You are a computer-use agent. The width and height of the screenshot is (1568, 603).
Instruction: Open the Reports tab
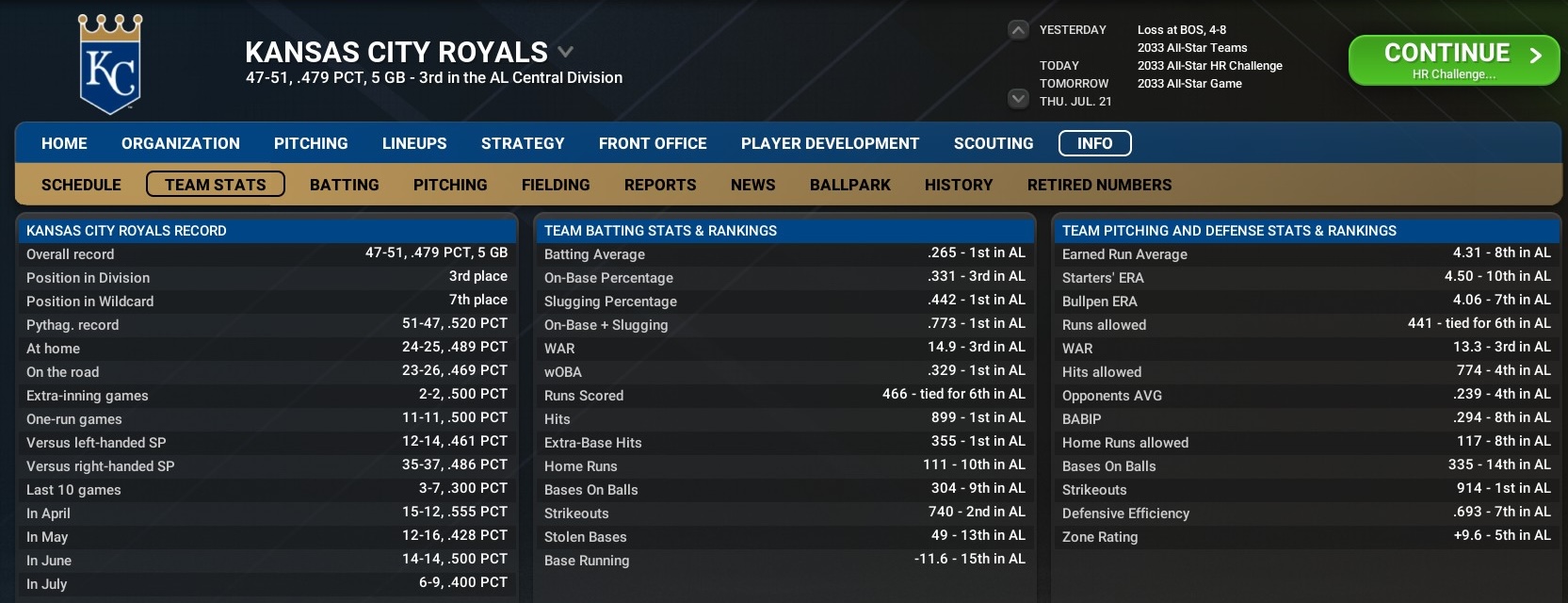pyautogui.click(x=660, y=185)
